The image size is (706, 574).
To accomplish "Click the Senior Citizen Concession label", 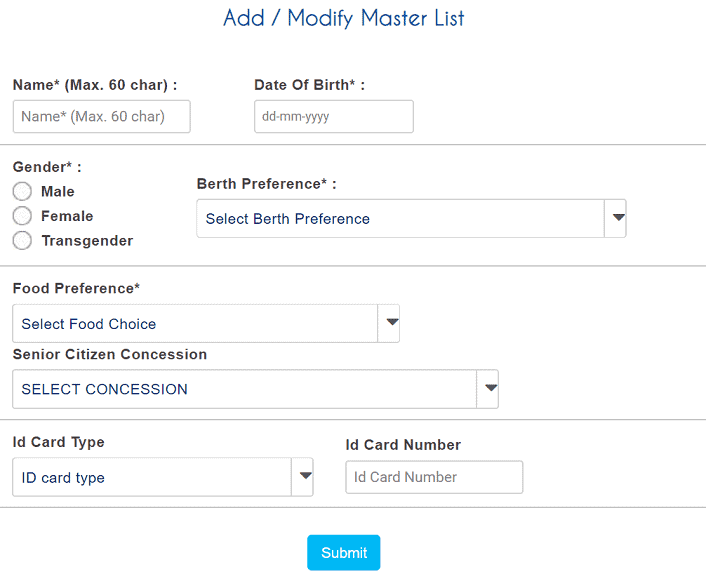I will [110, 354].
